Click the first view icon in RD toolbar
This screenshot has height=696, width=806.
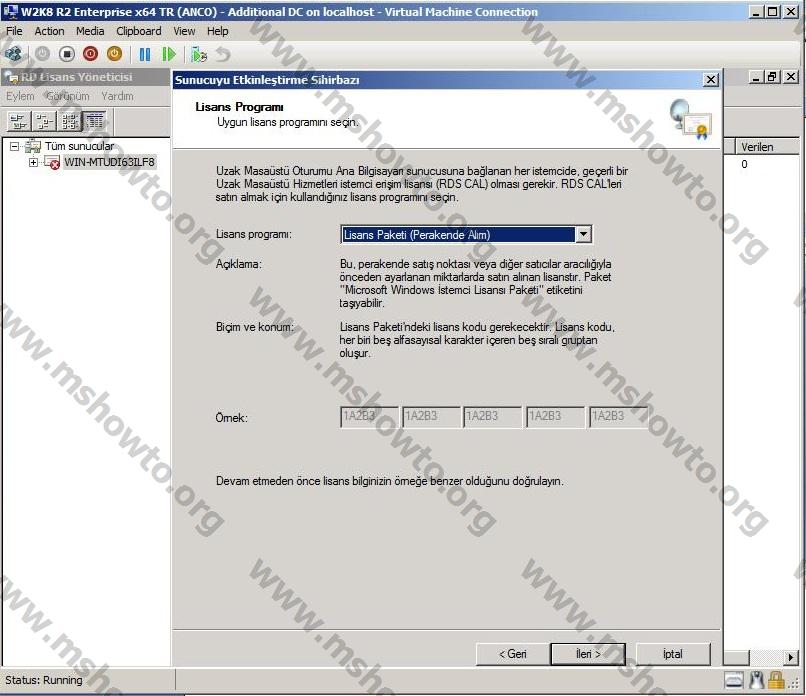[x=19, y=121]
